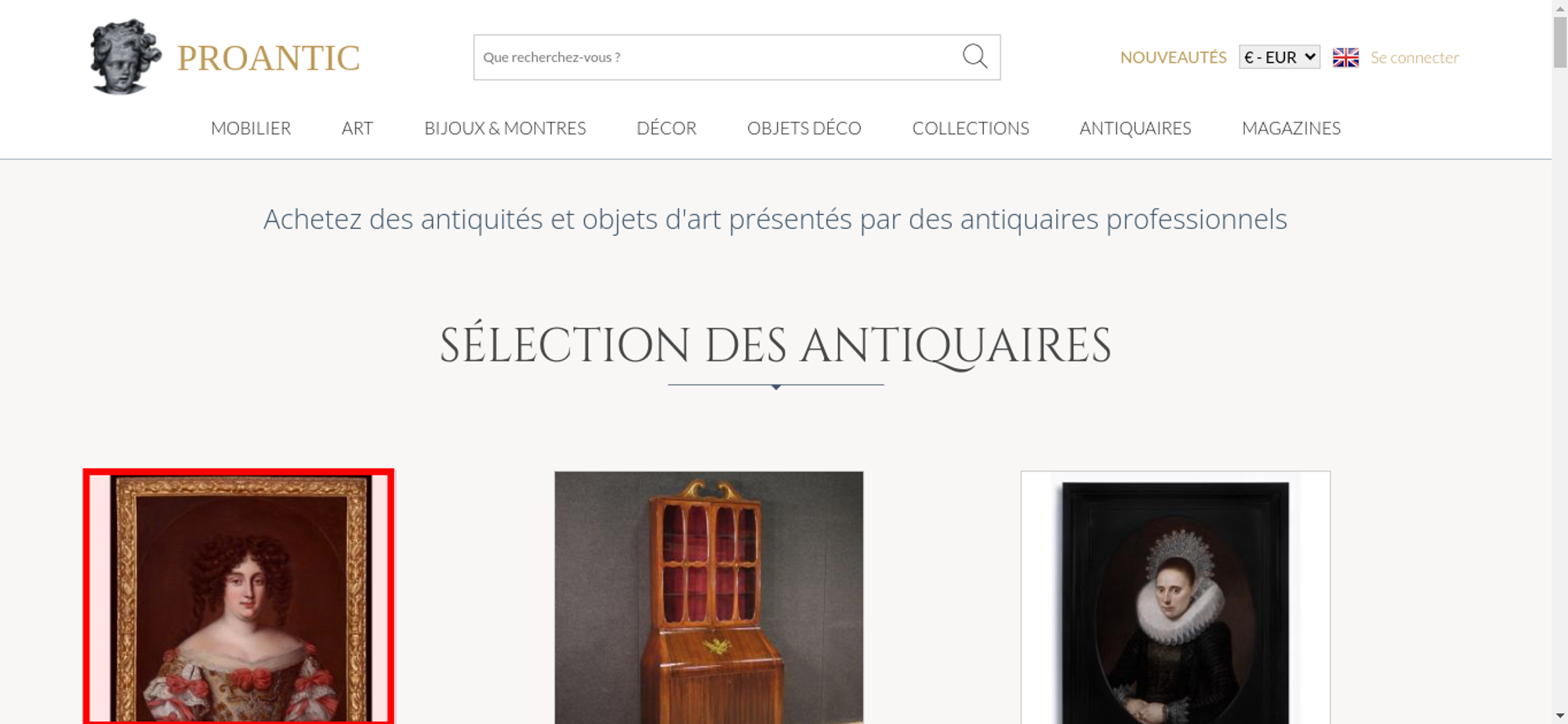Open the ruff-collar woman portrait thumbnail

[x=1175, y=598]
